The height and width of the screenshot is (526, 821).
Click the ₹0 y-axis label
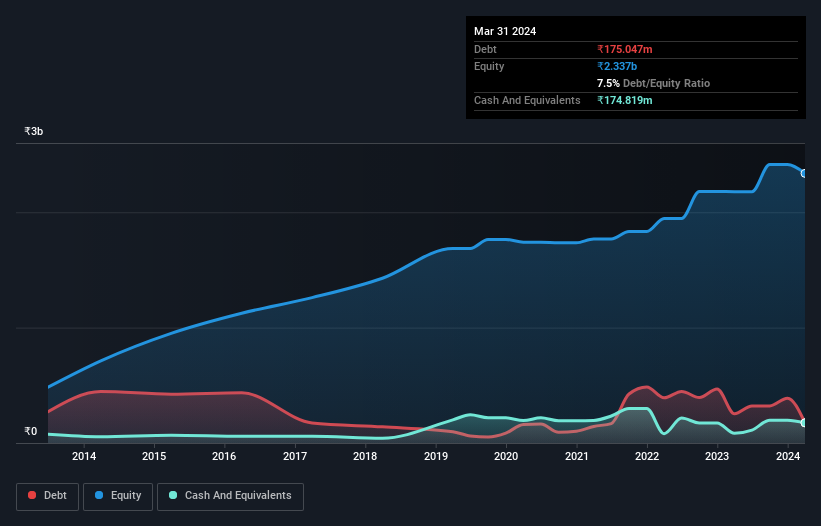point(30,431)
